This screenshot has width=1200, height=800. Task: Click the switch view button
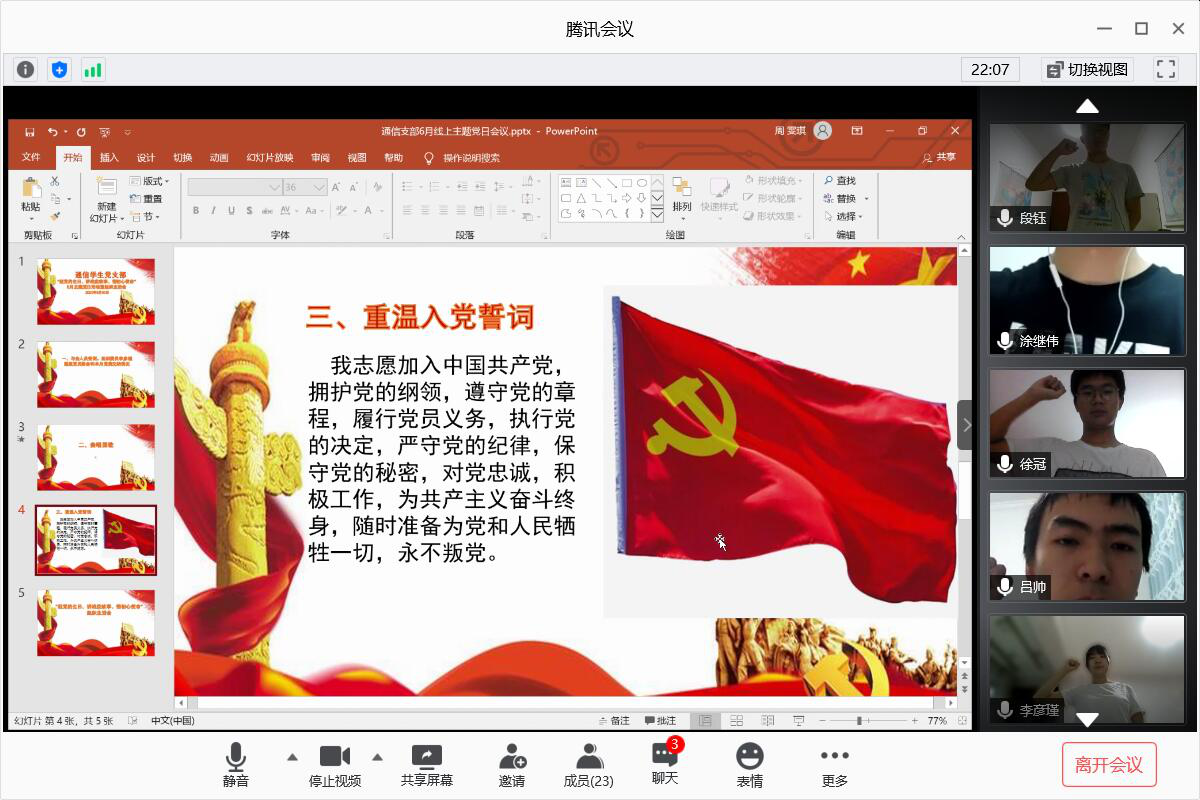[x=1086, y=69]
